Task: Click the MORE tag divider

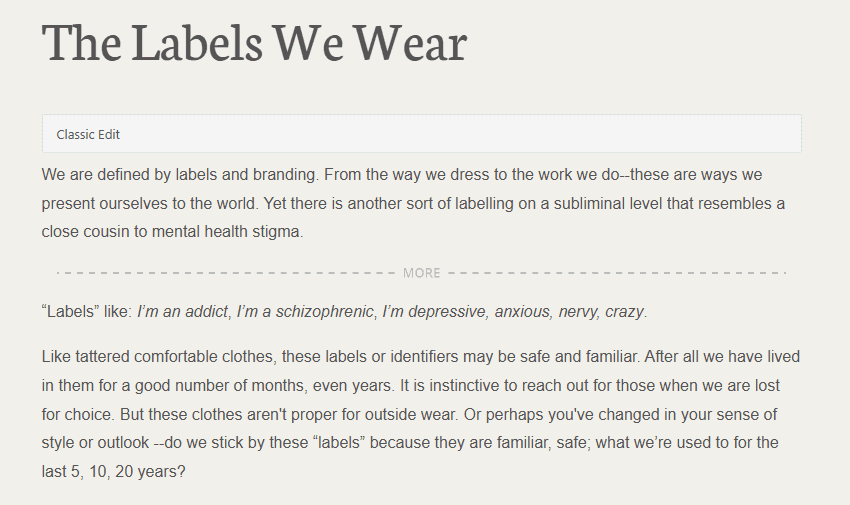Action: 421,273
